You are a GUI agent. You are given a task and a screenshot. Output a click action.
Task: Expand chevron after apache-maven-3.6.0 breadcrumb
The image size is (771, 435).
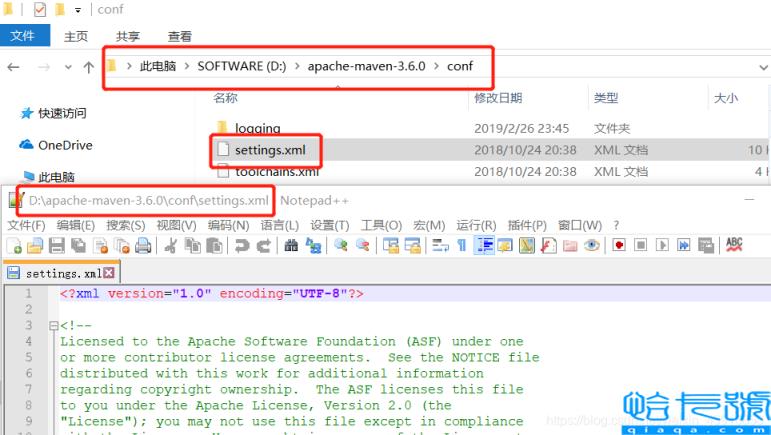[436, 66]
